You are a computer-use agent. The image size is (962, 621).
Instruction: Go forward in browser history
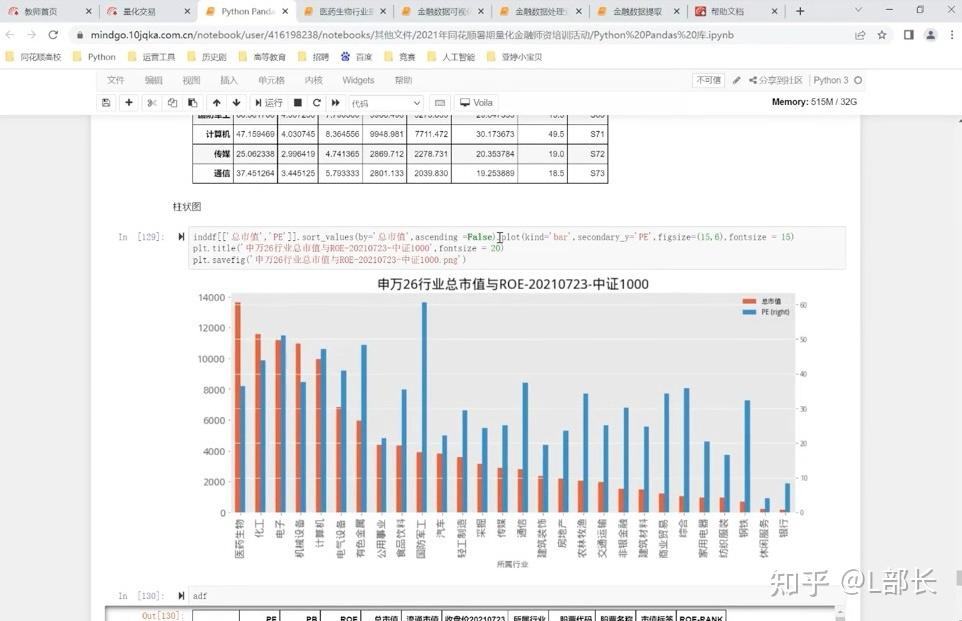(31, 35)
